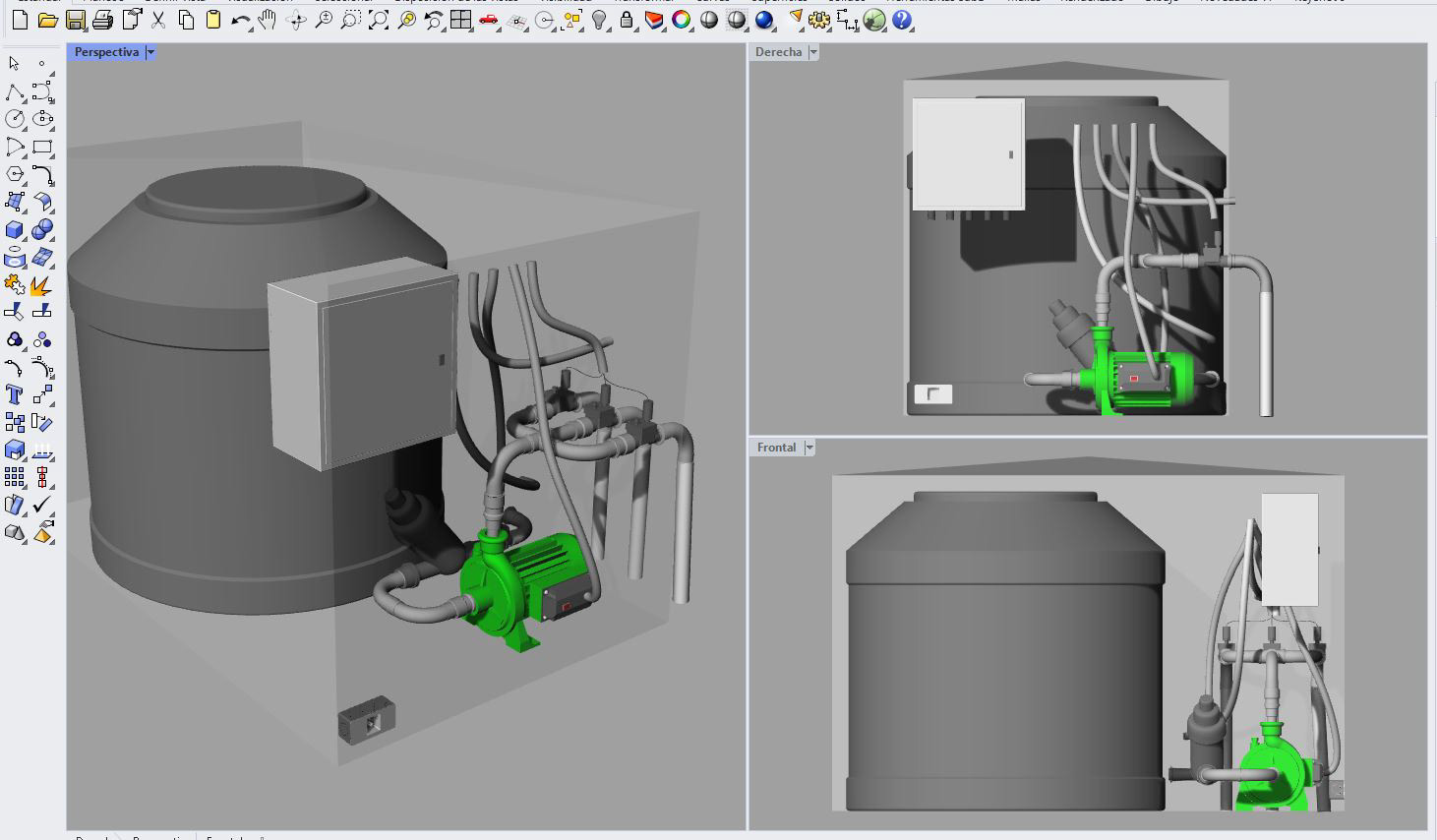Hide objects with the lightbulb icon
This screenshot has height=840, width=1437.
[x=599, y=20]
